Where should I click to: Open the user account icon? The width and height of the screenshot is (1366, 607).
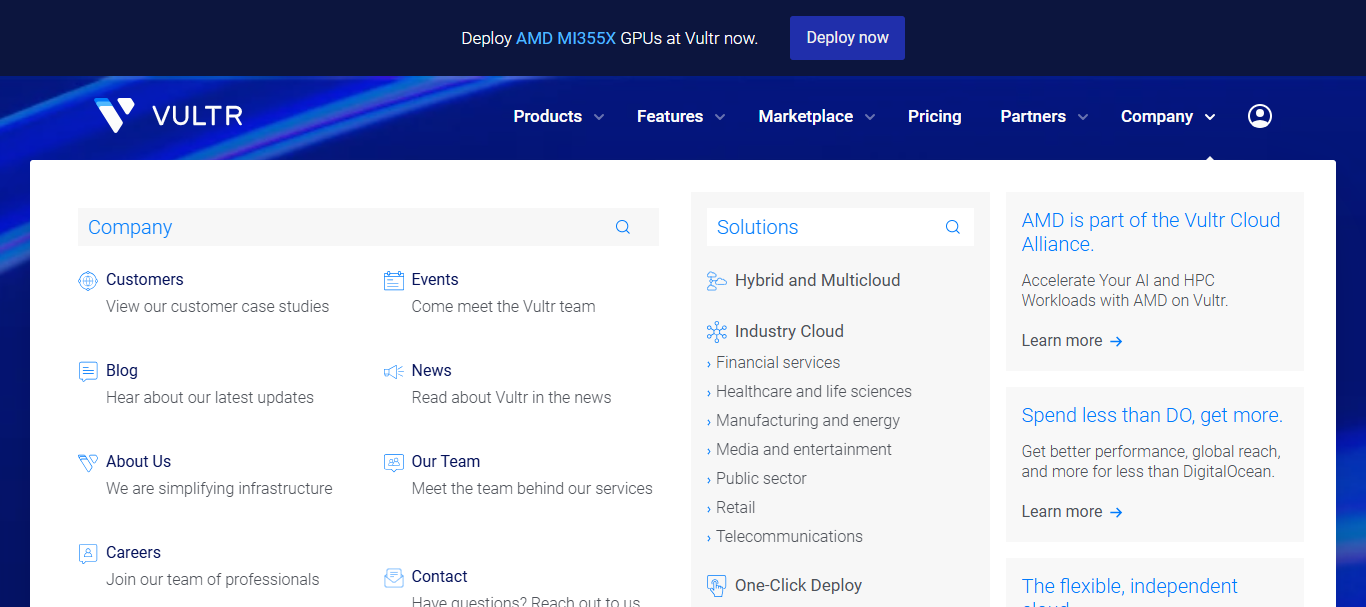point(1260,116)
